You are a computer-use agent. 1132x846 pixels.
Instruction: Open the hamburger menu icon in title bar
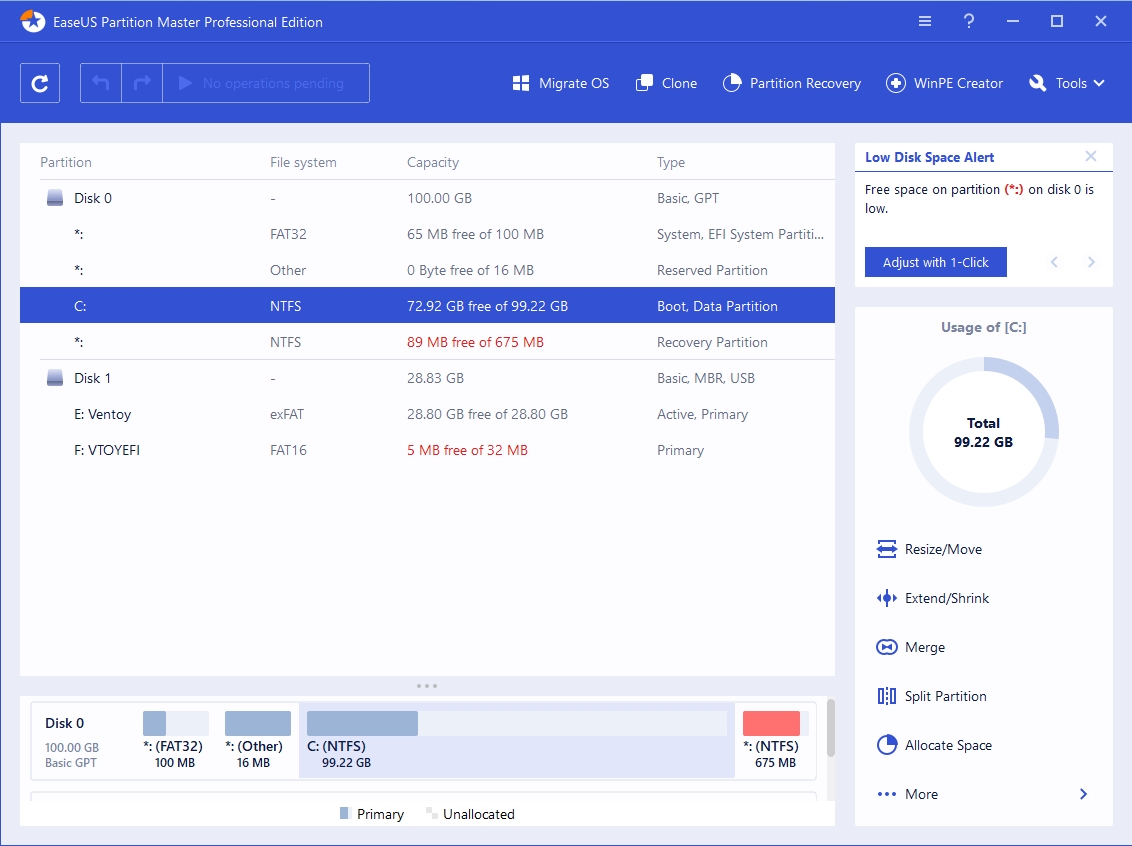(x=925, y=21)
